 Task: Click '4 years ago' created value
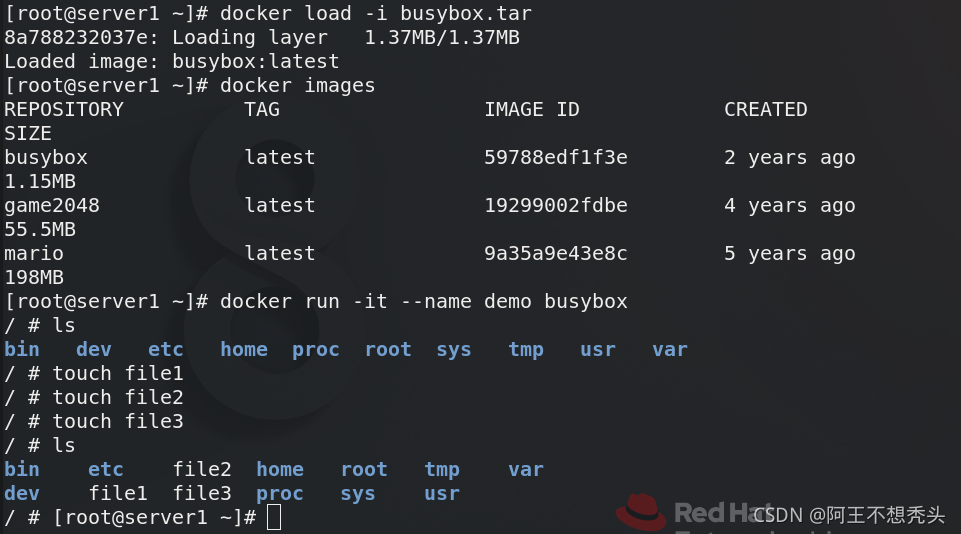pyautogui.click(x=789, y=205)
